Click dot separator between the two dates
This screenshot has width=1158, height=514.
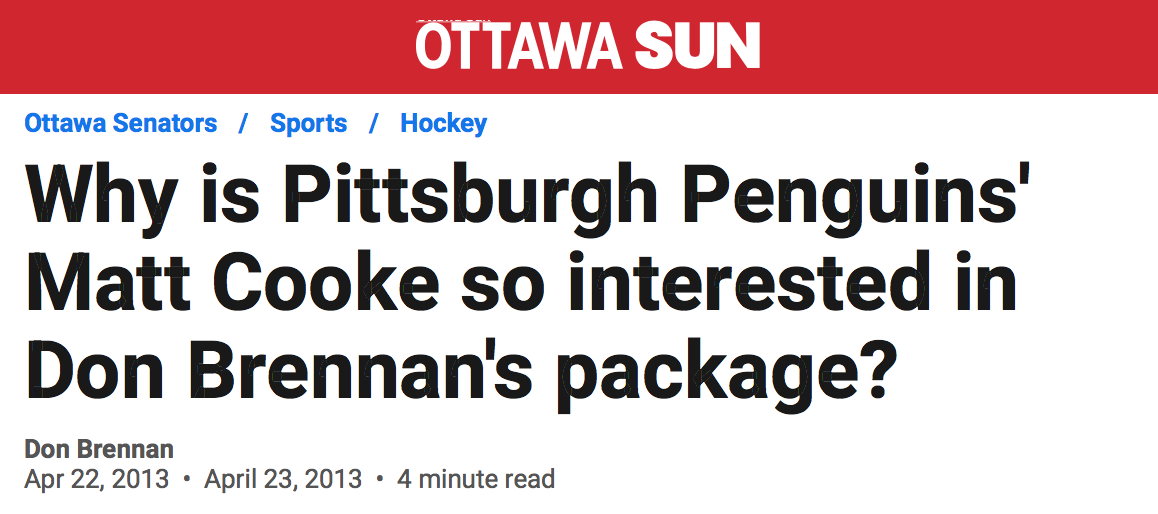click(x=187, y=479)
